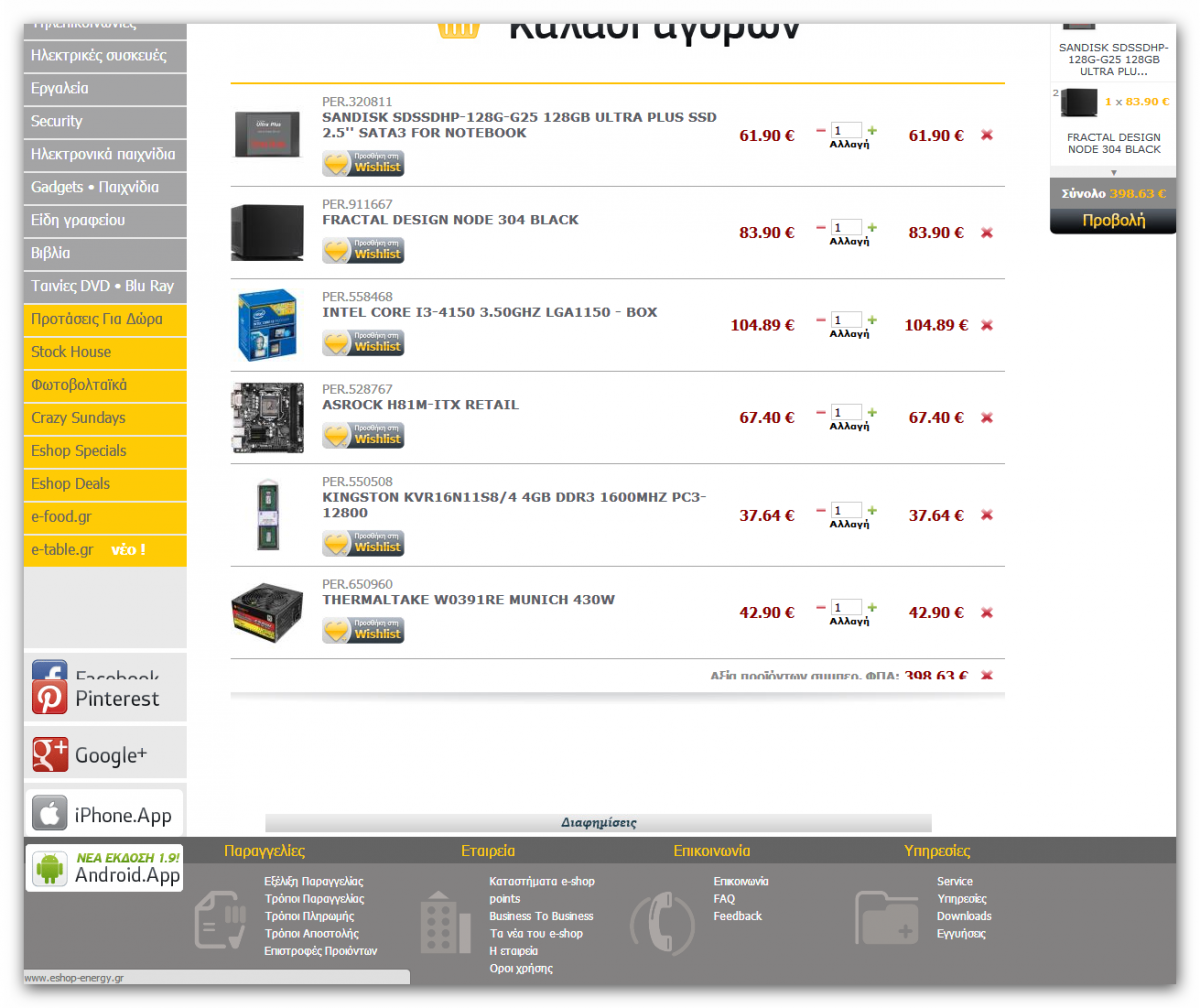This screenshot has width=1200, height=1008.
Task: Remove Thermaltake Munich 430W from cart
Action: point(987,613)
